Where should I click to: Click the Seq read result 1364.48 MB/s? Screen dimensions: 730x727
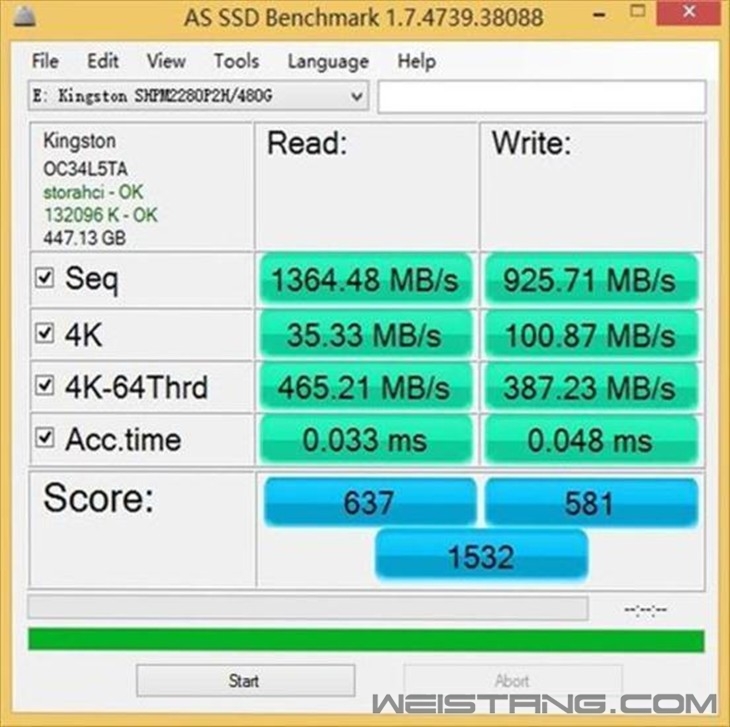365,280
